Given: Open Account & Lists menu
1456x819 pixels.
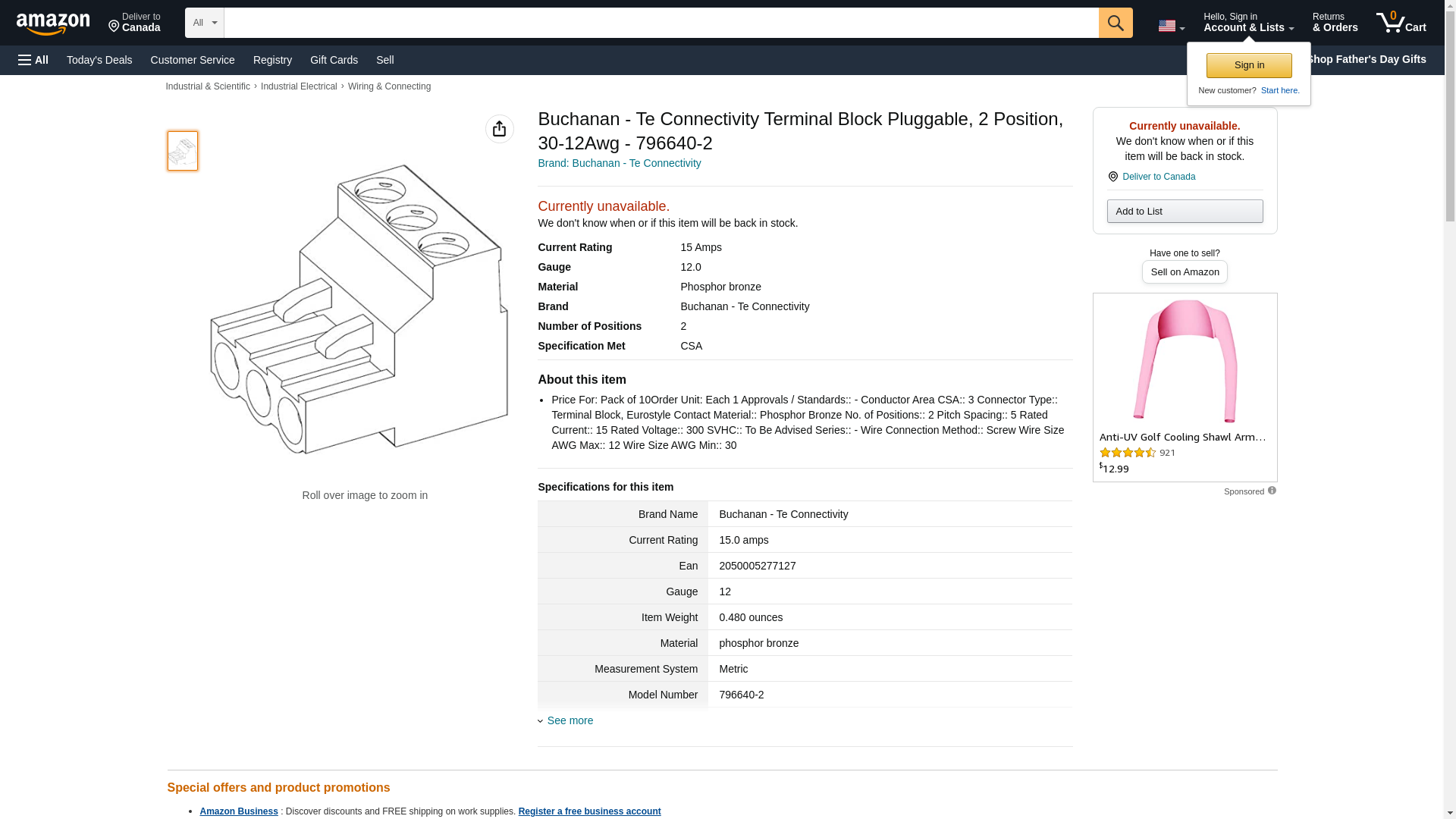Looking at the screenshot, I should [x=1247, y=23].
